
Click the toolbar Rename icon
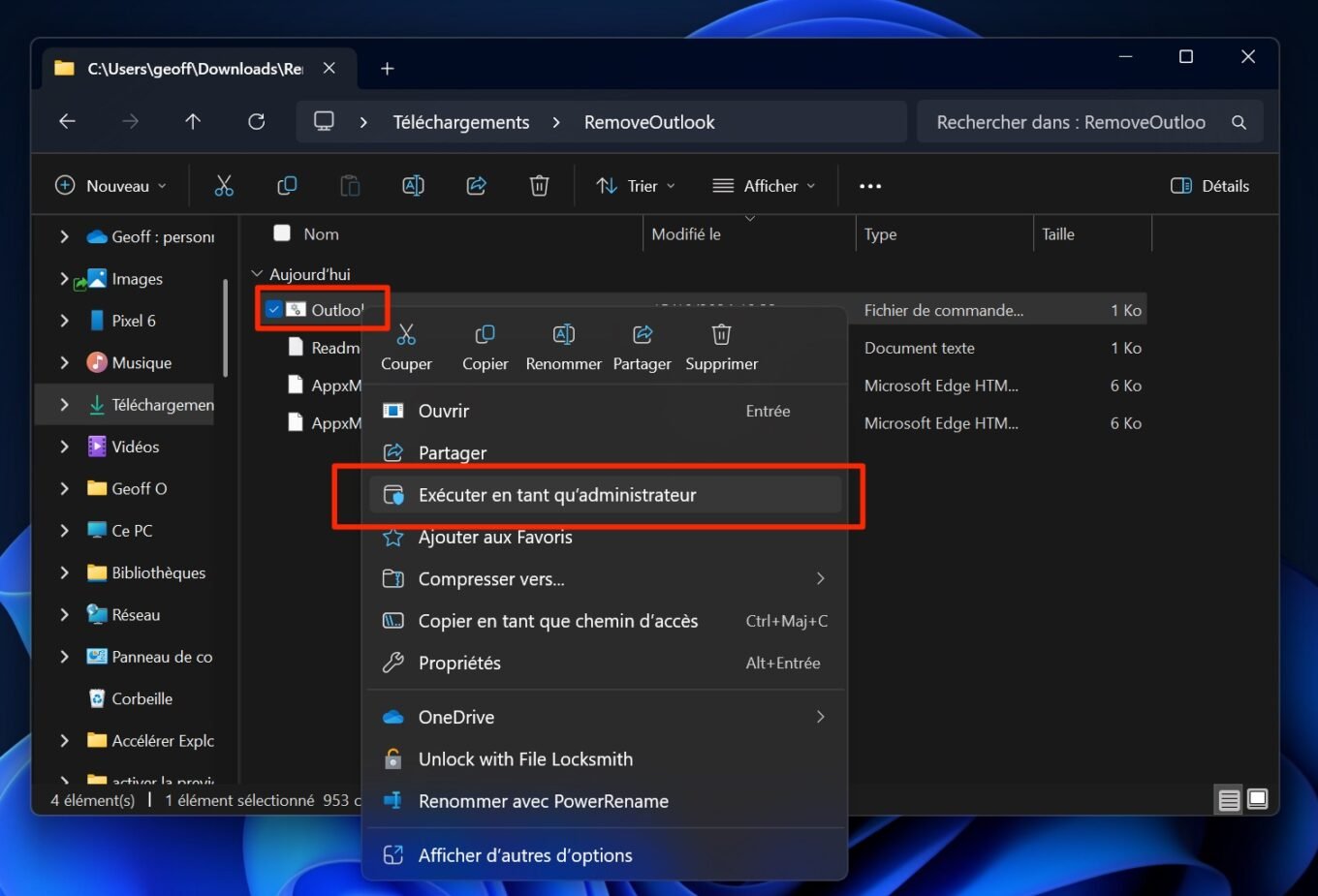413,186
